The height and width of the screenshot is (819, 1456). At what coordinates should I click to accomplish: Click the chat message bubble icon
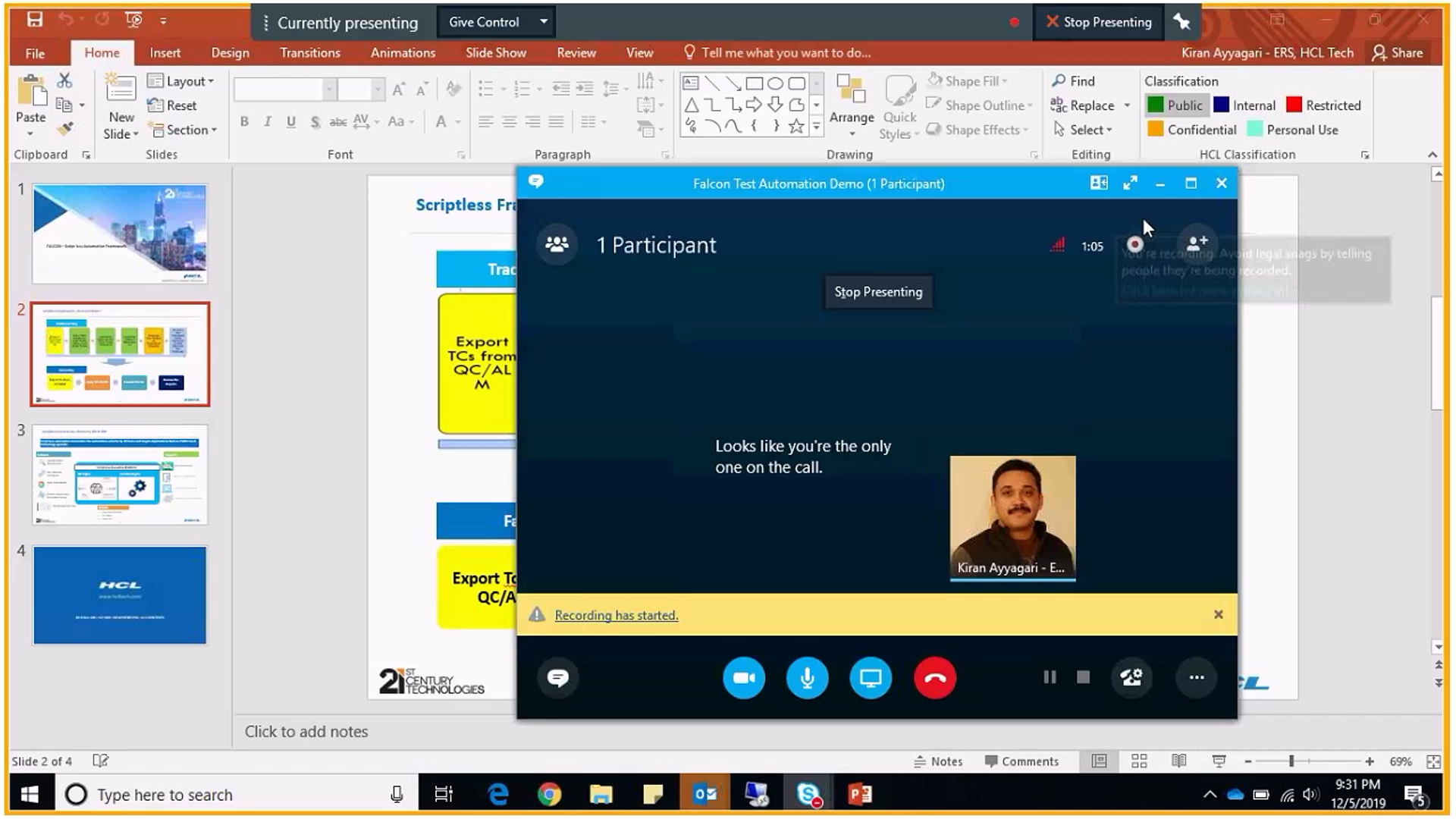[558, 678]
